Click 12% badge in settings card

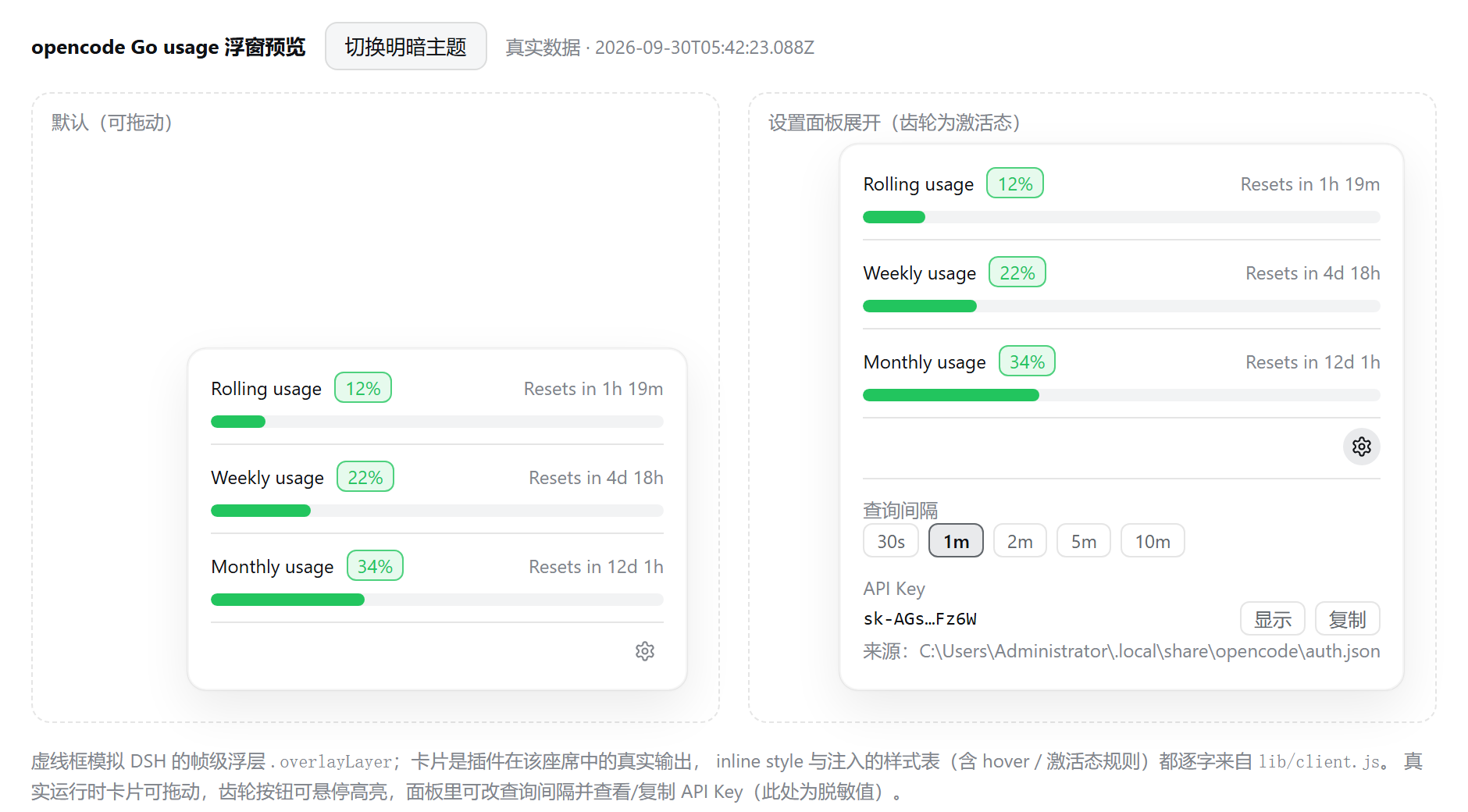1015,183
